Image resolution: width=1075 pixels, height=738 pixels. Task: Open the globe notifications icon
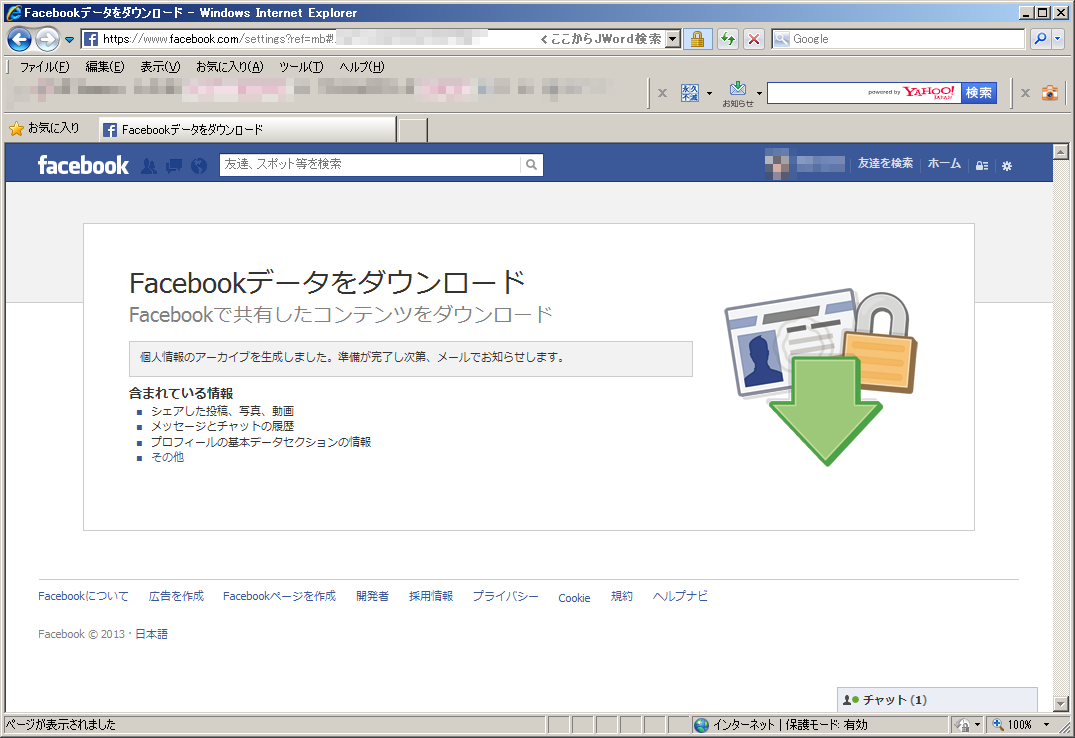199,165
